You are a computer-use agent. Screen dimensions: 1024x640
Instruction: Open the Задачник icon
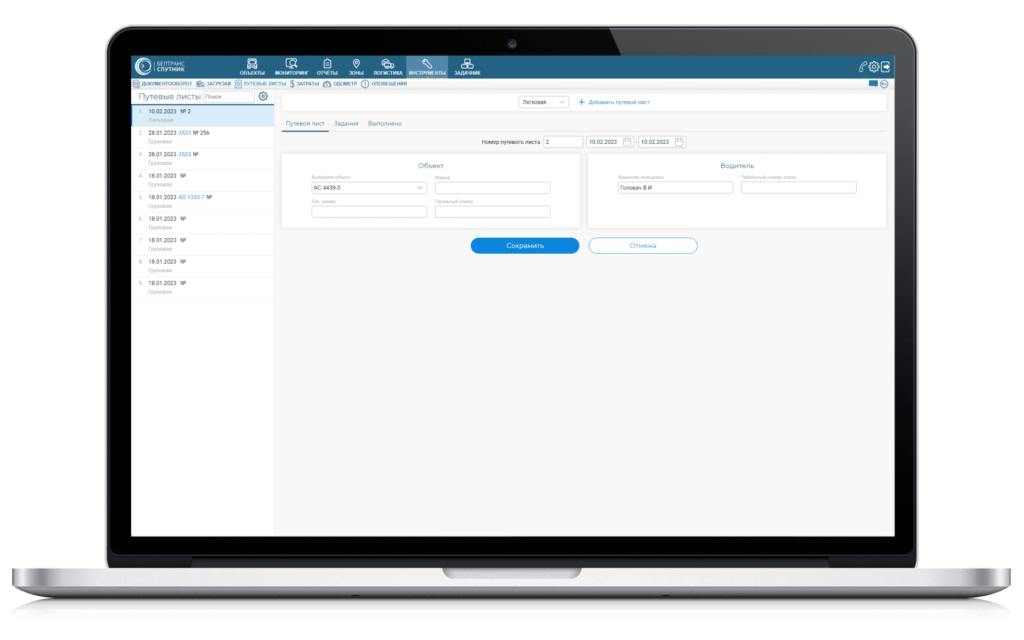click(x=467, y=65)
